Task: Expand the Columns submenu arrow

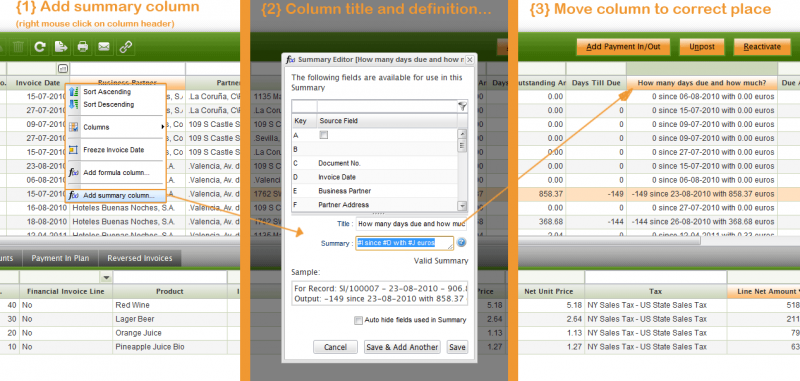Action: point(163,127)
